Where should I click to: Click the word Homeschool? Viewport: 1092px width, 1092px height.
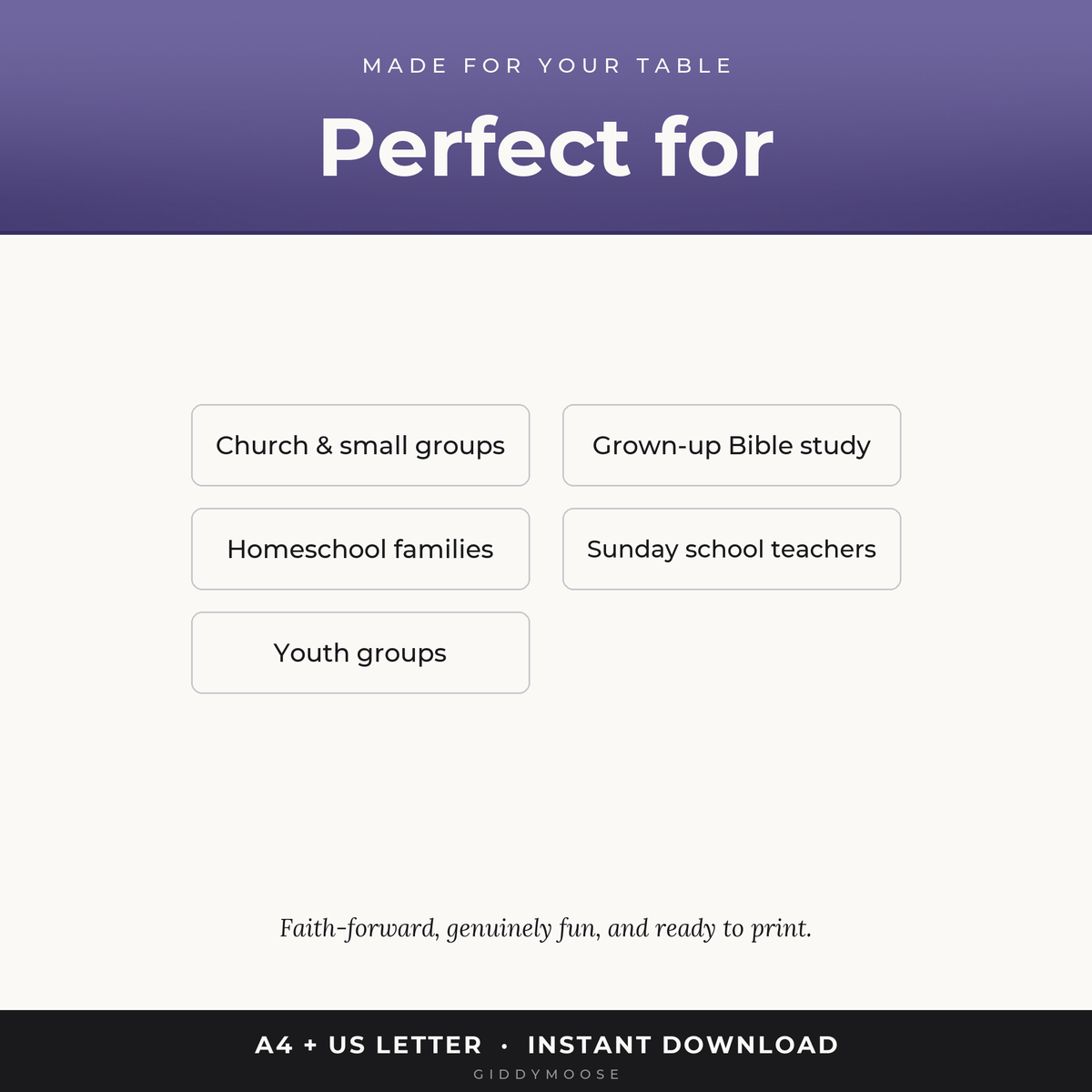(x=307, y=549)
